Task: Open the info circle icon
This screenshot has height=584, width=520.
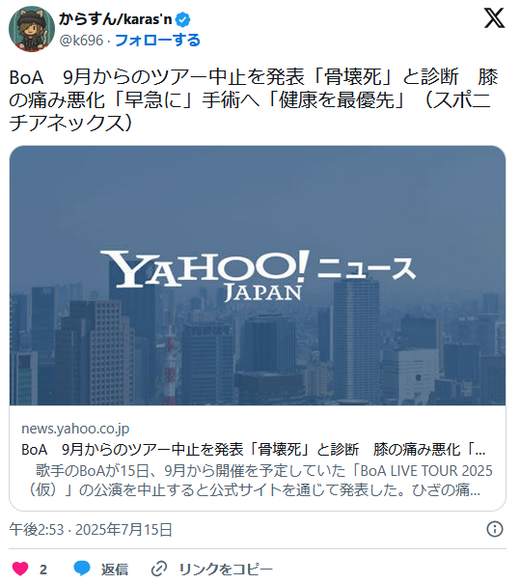Action: pos(495,529)
